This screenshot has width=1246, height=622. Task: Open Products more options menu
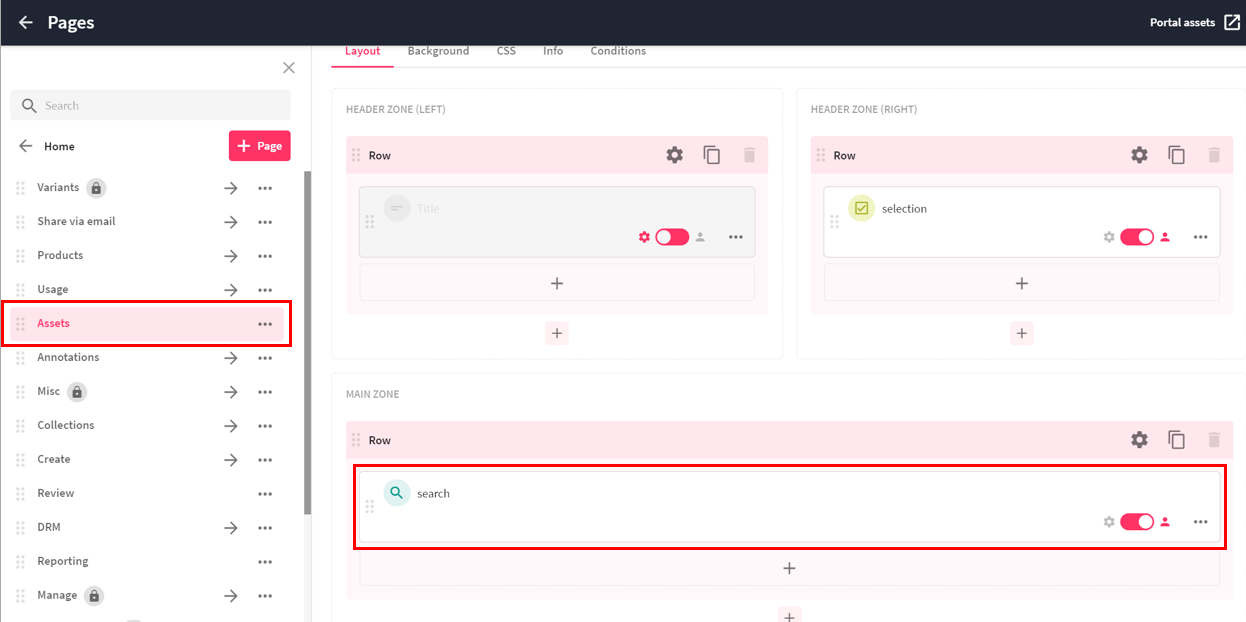(265, 256)
